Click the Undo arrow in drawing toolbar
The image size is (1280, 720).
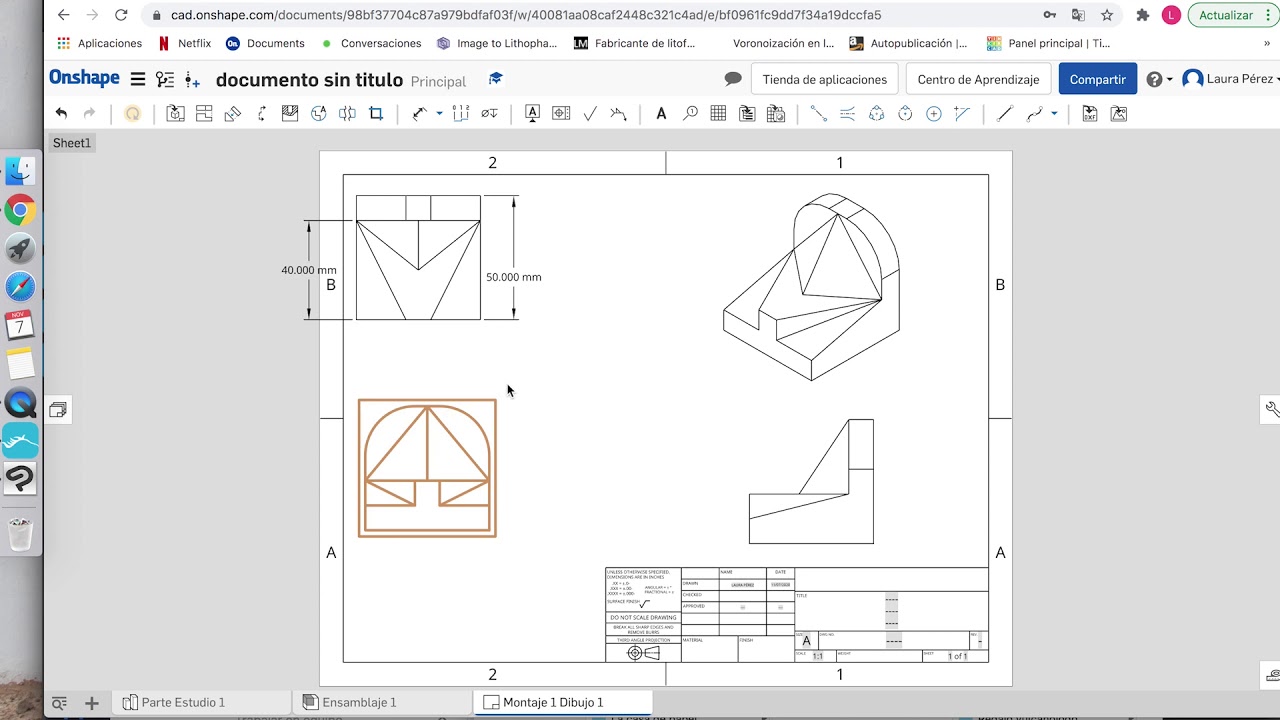point(62,114)
